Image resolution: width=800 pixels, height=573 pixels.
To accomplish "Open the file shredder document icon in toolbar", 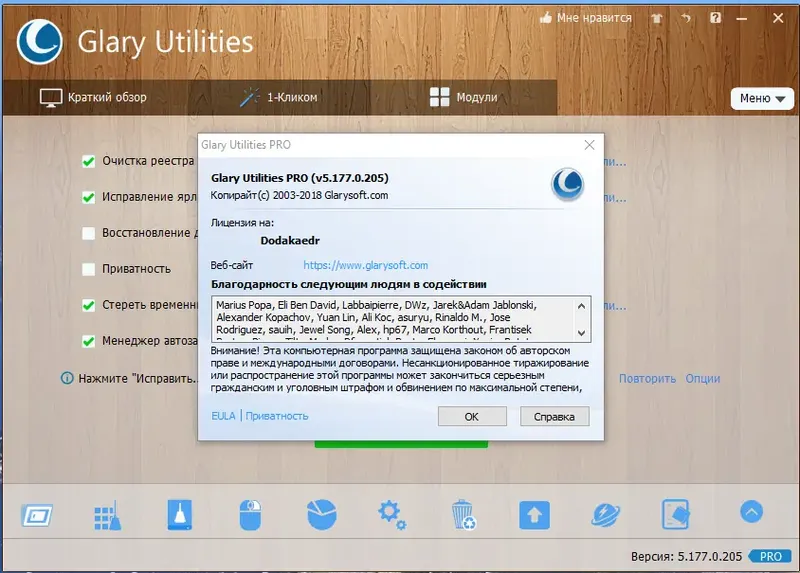I will click(676, 515).
